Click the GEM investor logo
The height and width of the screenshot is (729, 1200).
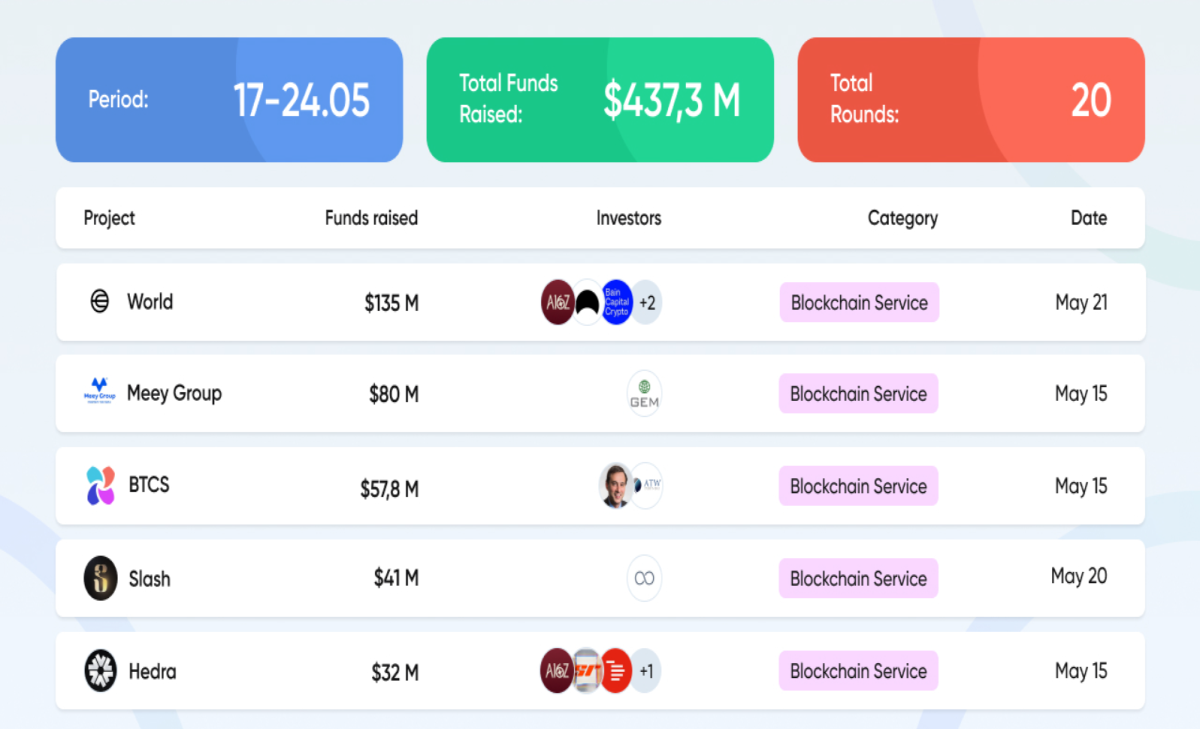pos(644,394)
